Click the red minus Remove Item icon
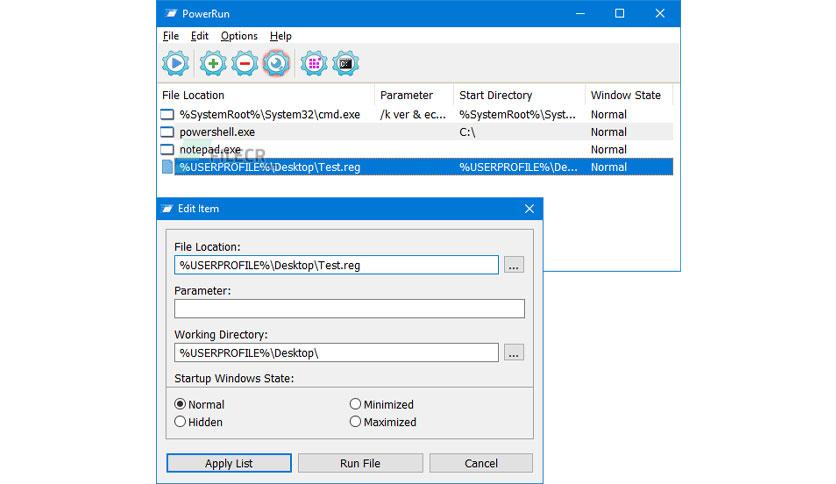This screenshot has width=836, height=484. point(245,63)
